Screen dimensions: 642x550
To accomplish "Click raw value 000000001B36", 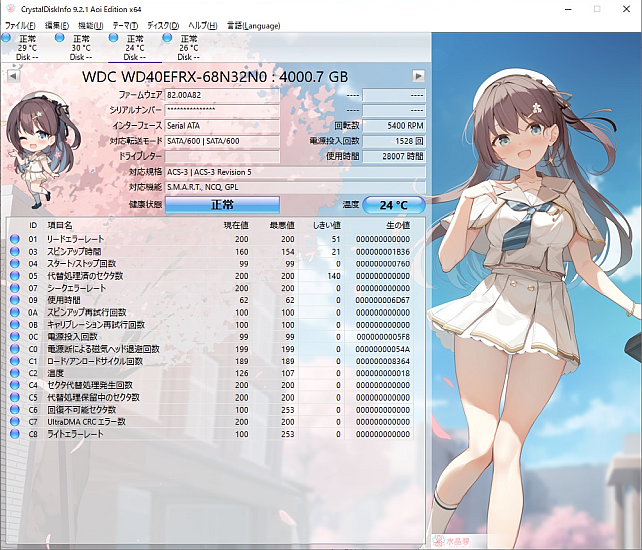I will (382, 251).
